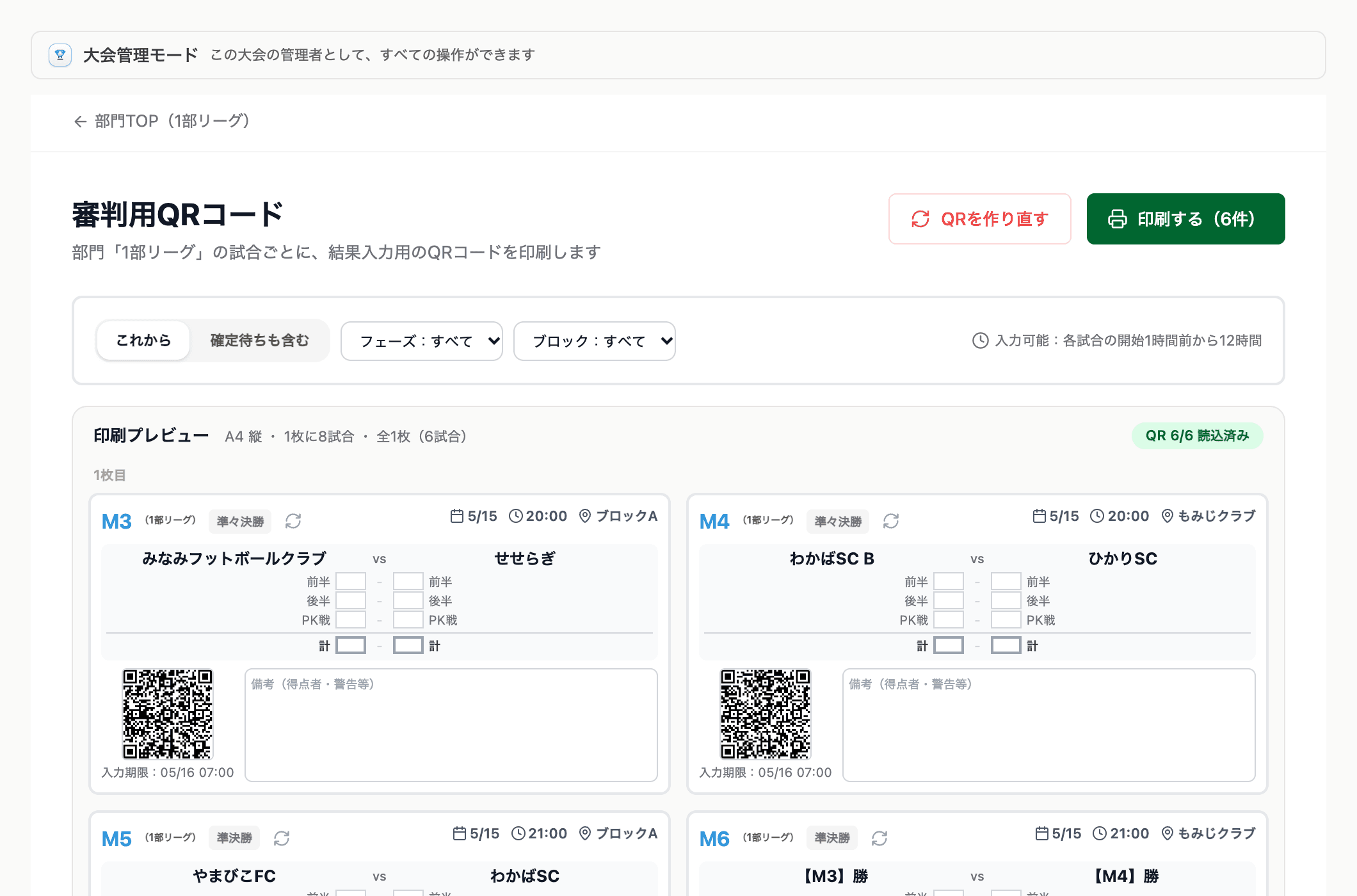Click the trophy icon beside 大会管理モード
This screenshot has height=896, width=1357.
60,55
